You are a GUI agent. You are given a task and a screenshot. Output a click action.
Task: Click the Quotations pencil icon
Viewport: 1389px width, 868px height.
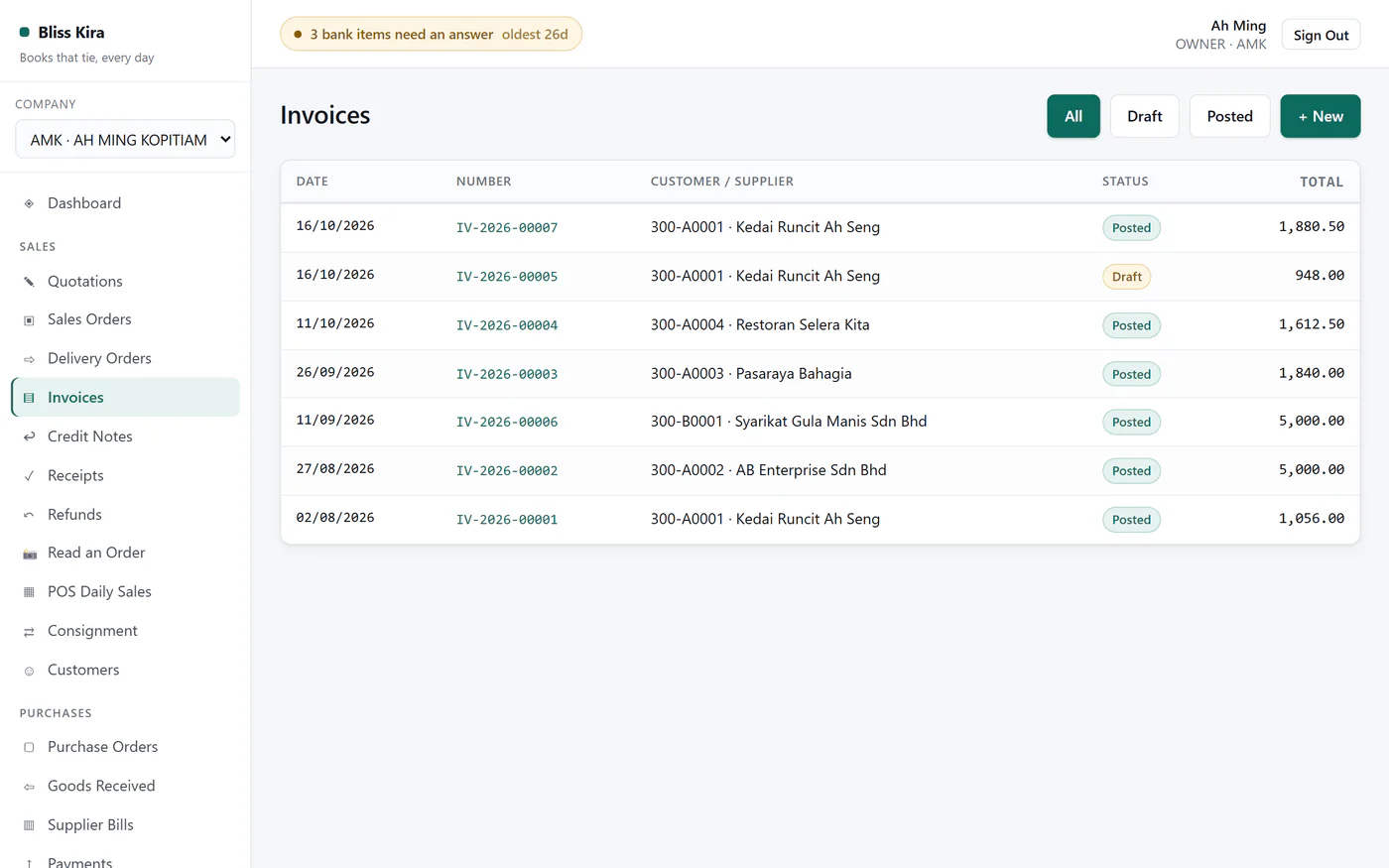click(x=29, y=282)
